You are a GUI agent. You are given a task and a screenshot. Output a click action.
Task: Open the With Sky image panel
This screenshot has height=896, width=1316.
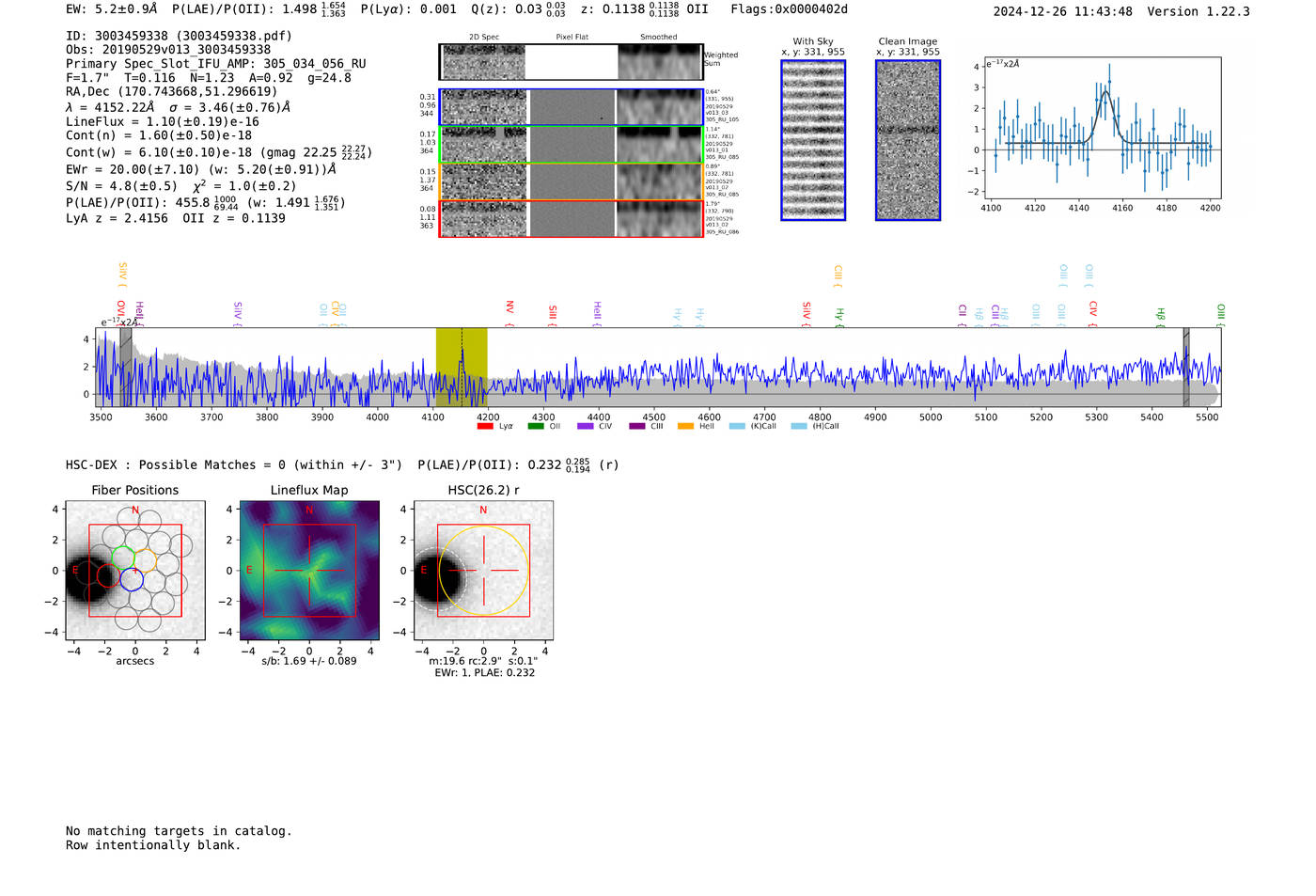[x=813, y=140]
